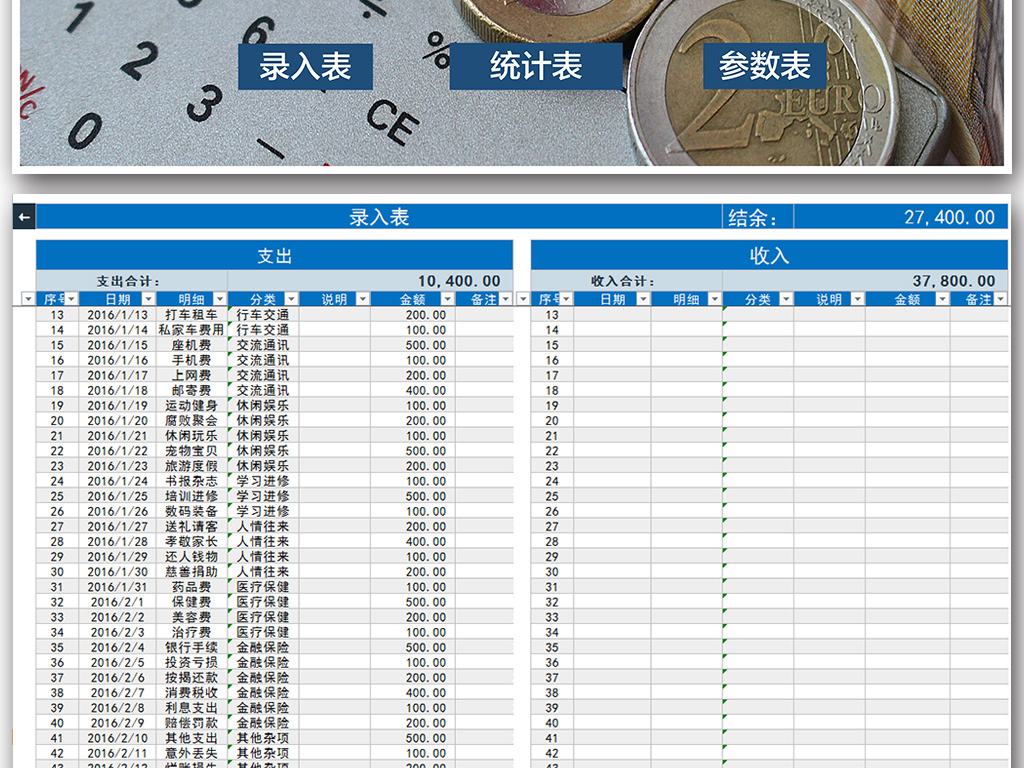This screenshot has width=1024, height=768.
Task: Click the 2016/1/20 date cell
Action: pyautogui.click(x=117, y=421)
